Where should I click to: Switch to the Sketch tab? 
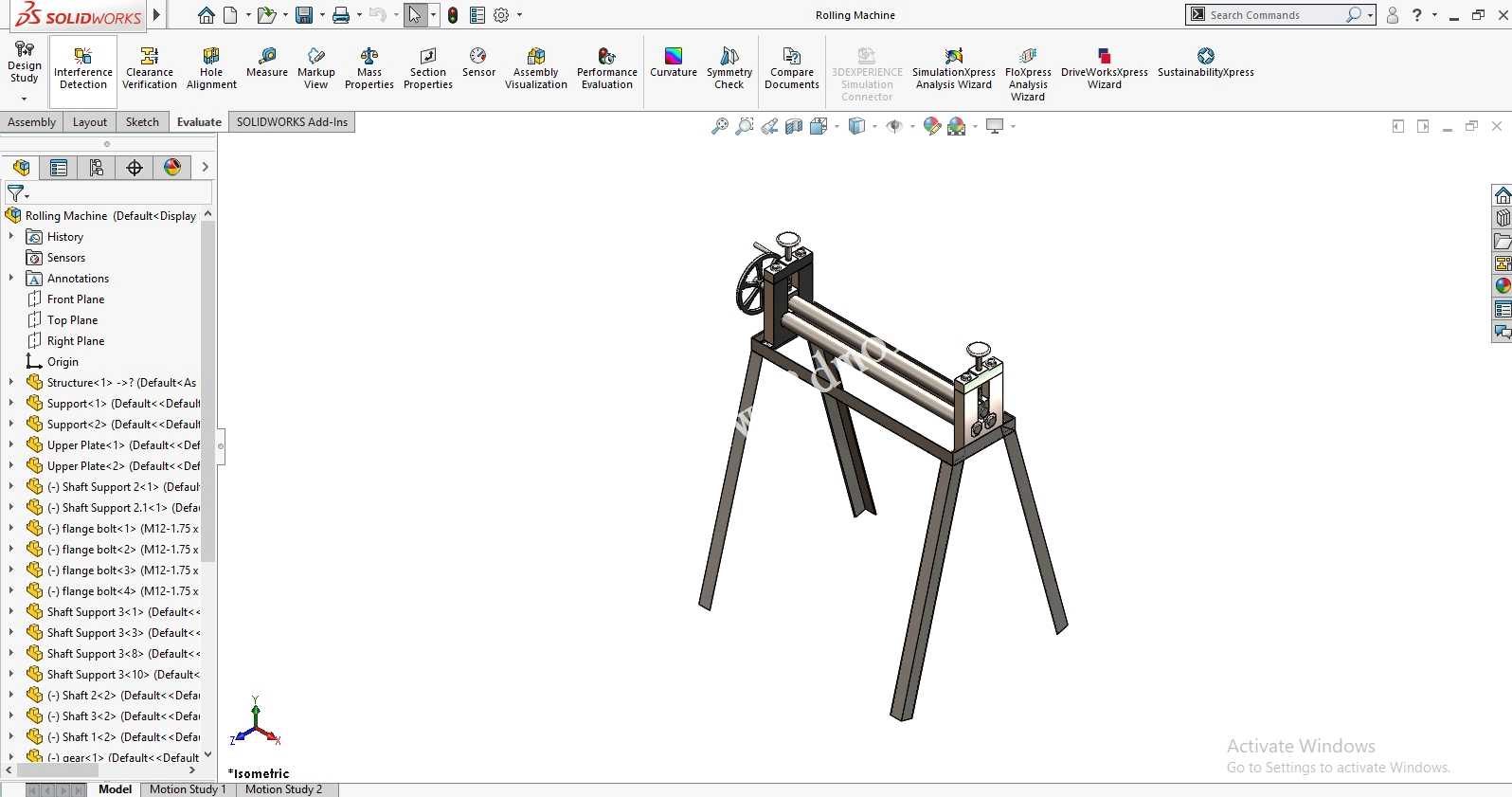(x=142, y=122)
